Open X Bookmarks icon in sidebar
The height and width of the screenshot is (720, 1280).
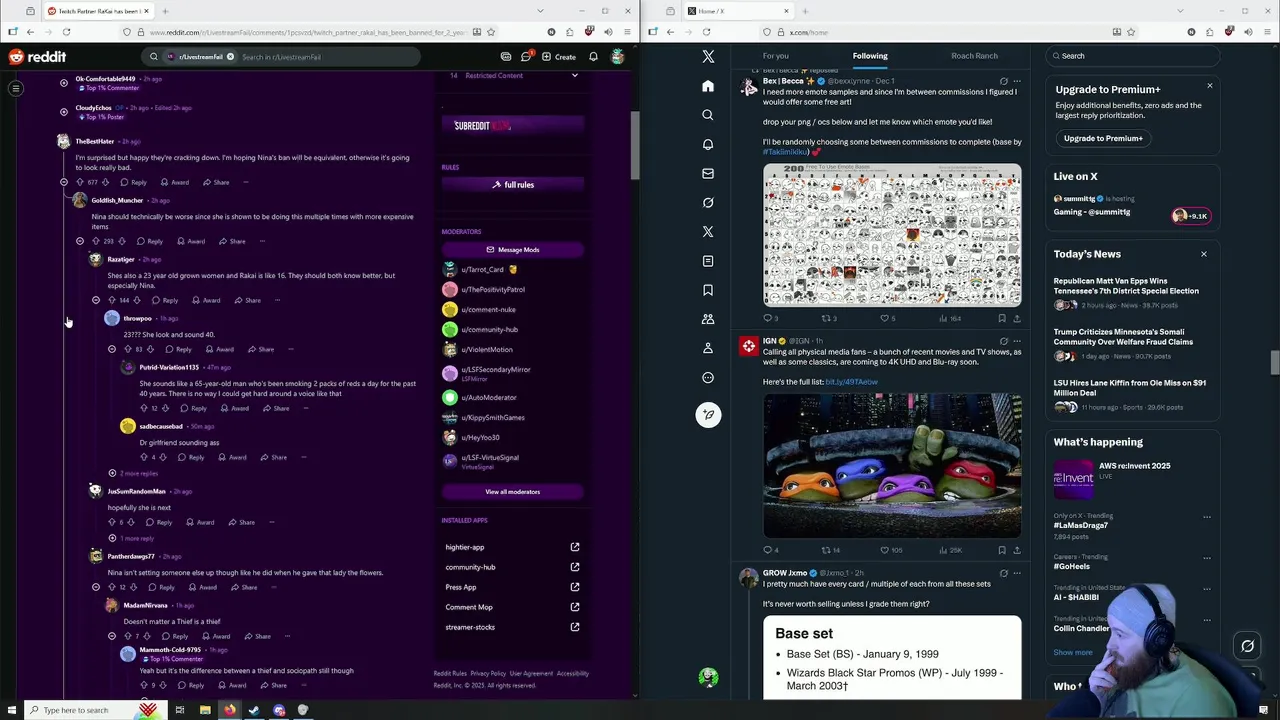(708, 290)
